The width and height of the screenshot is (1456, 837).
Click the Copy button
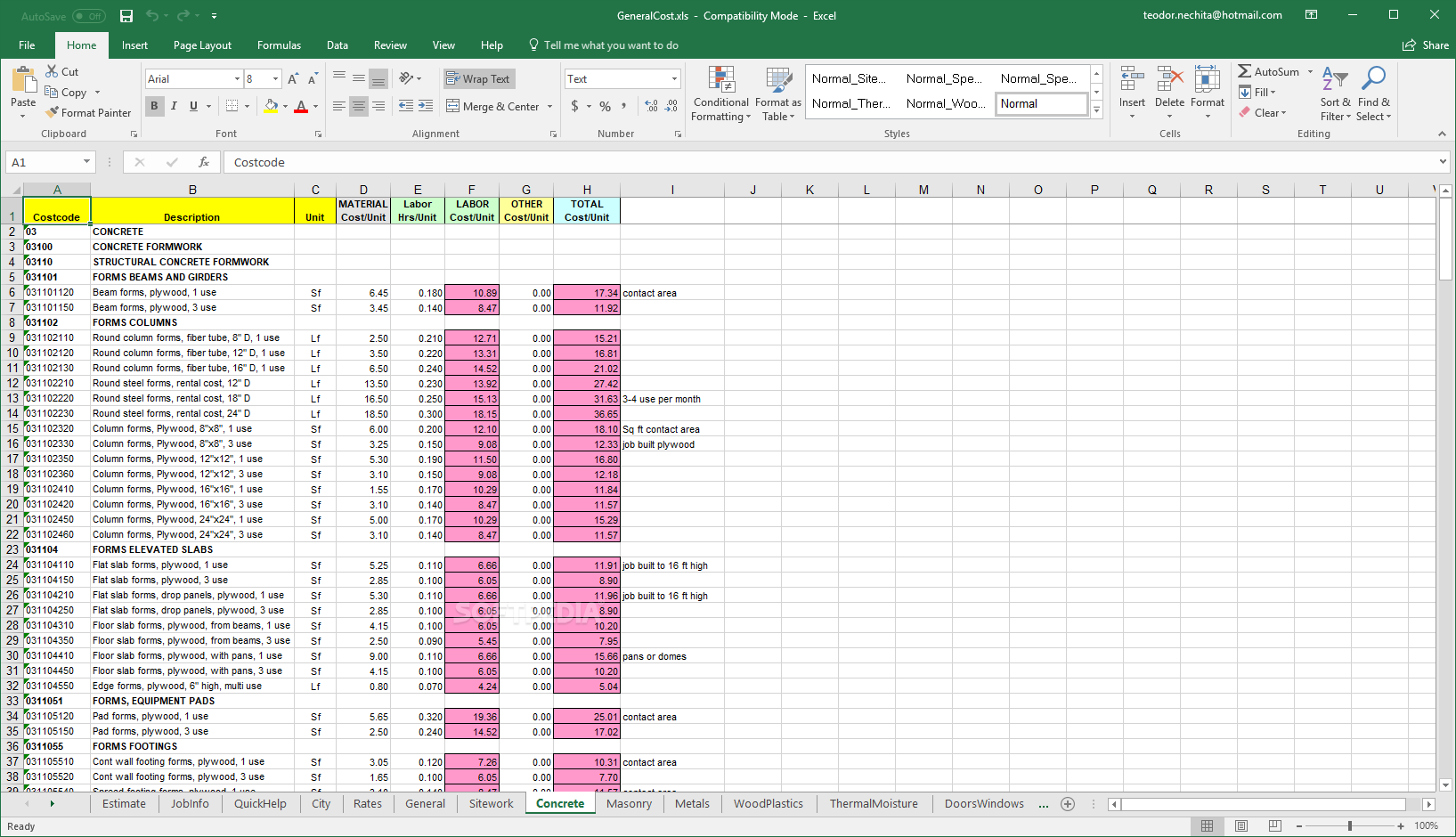click(x=66, y=93)
